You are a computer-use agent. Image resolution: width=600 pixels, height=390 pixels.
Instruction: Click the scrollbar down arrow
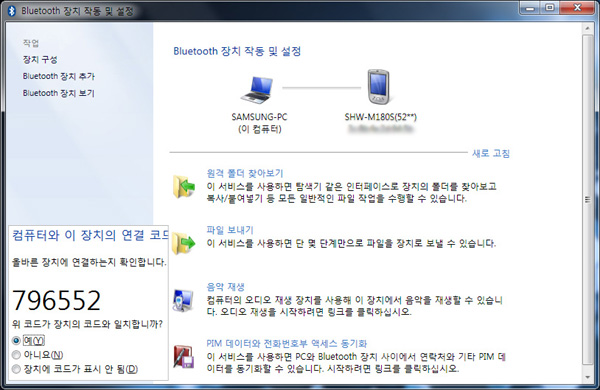(587, 377)
